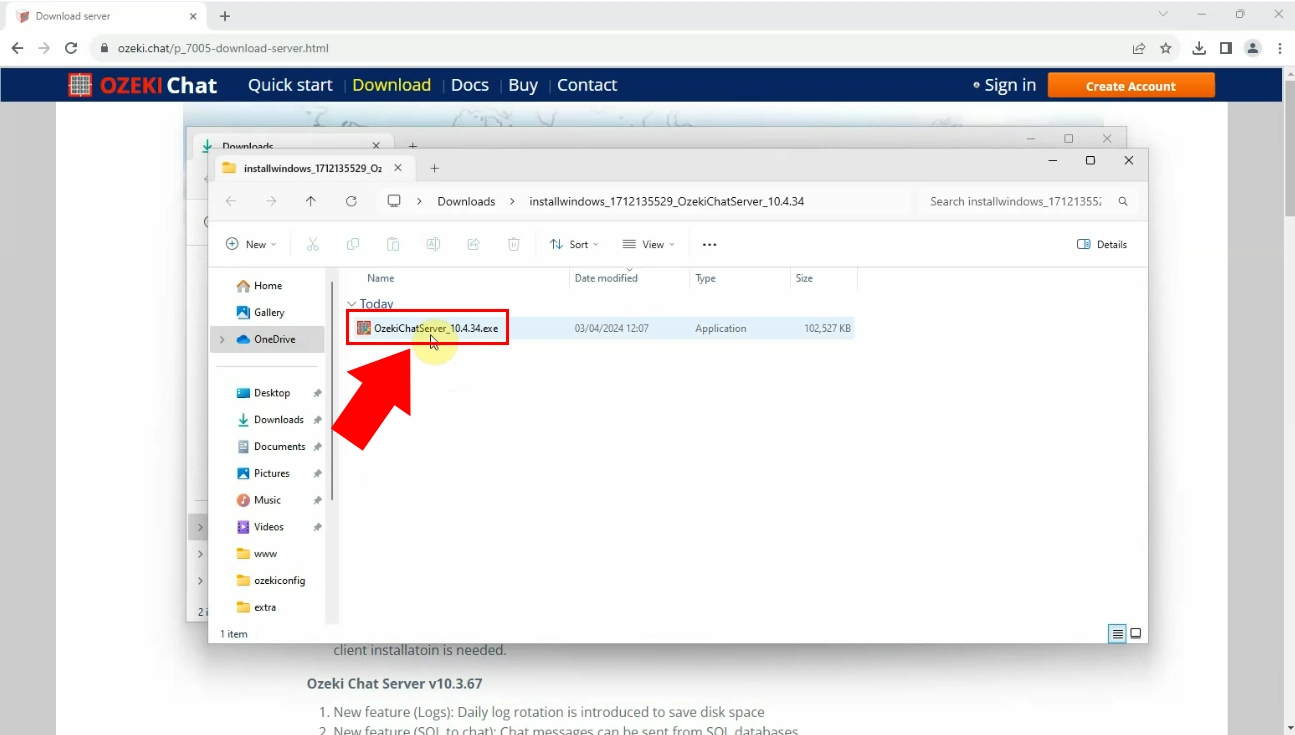Viewport: 1295px width, 735px height.
Task: Toggle the Details pane button
Action: pos(1102,244)
